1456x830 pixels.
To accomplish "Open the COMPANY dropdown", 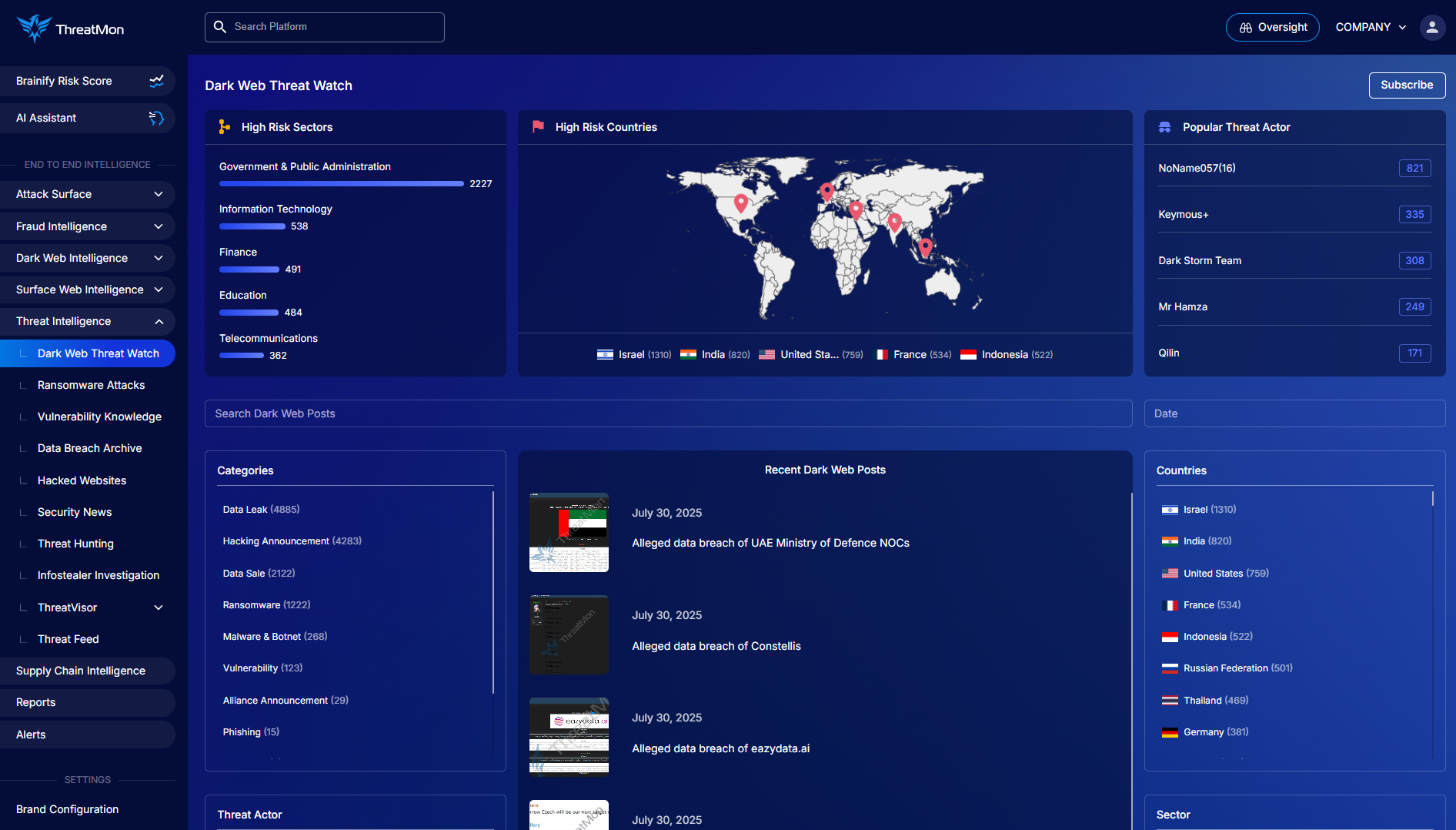I will [1371, 27].
